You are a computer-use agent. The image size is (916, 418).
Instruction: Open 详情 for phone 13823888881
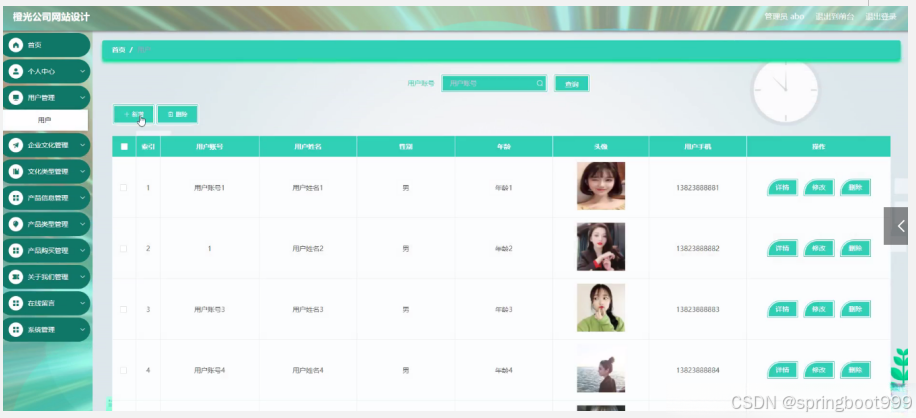[x=782, y=188]
